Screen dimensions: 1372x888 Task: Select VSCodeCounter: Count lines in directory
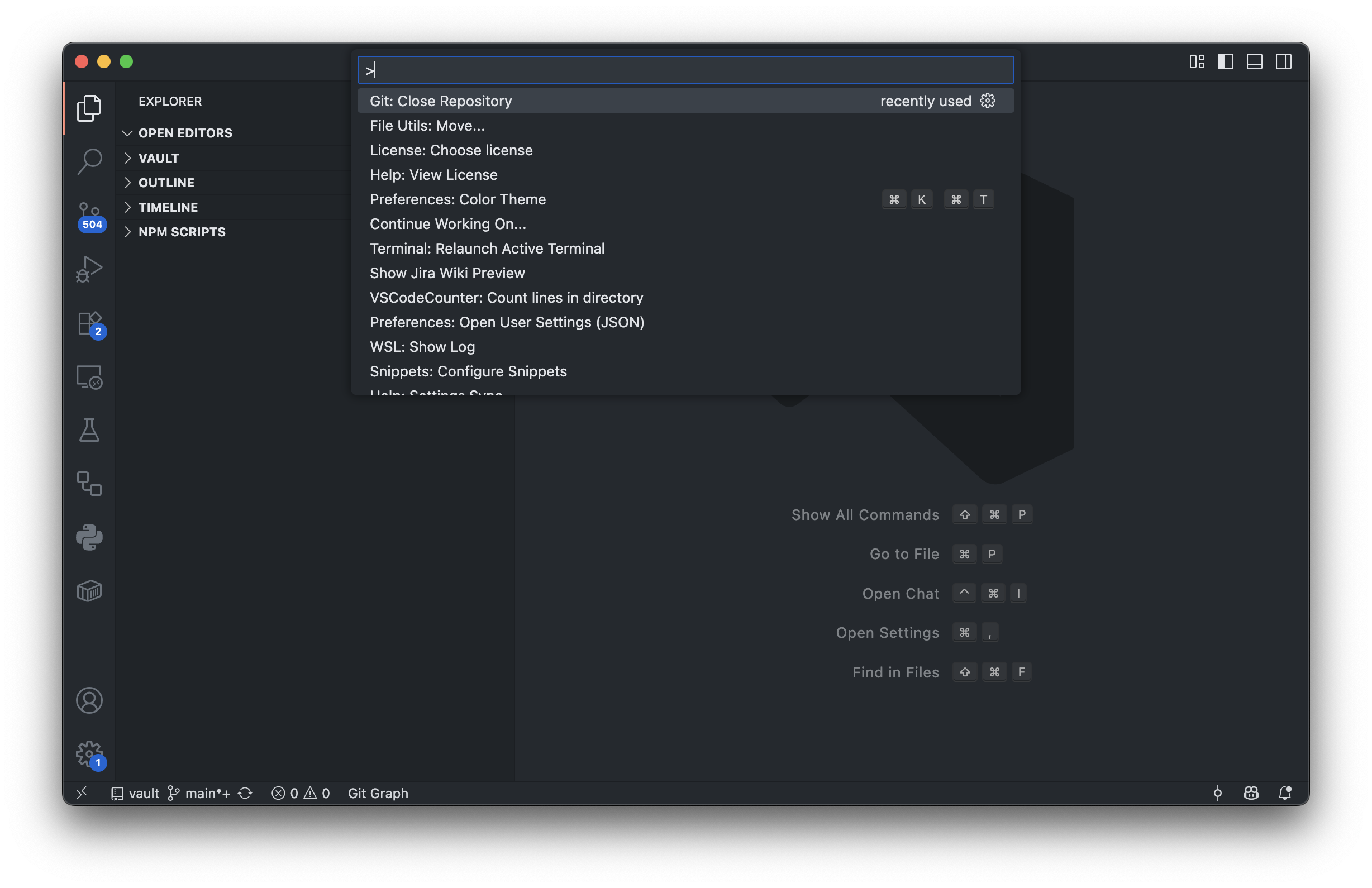pyautogui.click(x=685, y=298)
